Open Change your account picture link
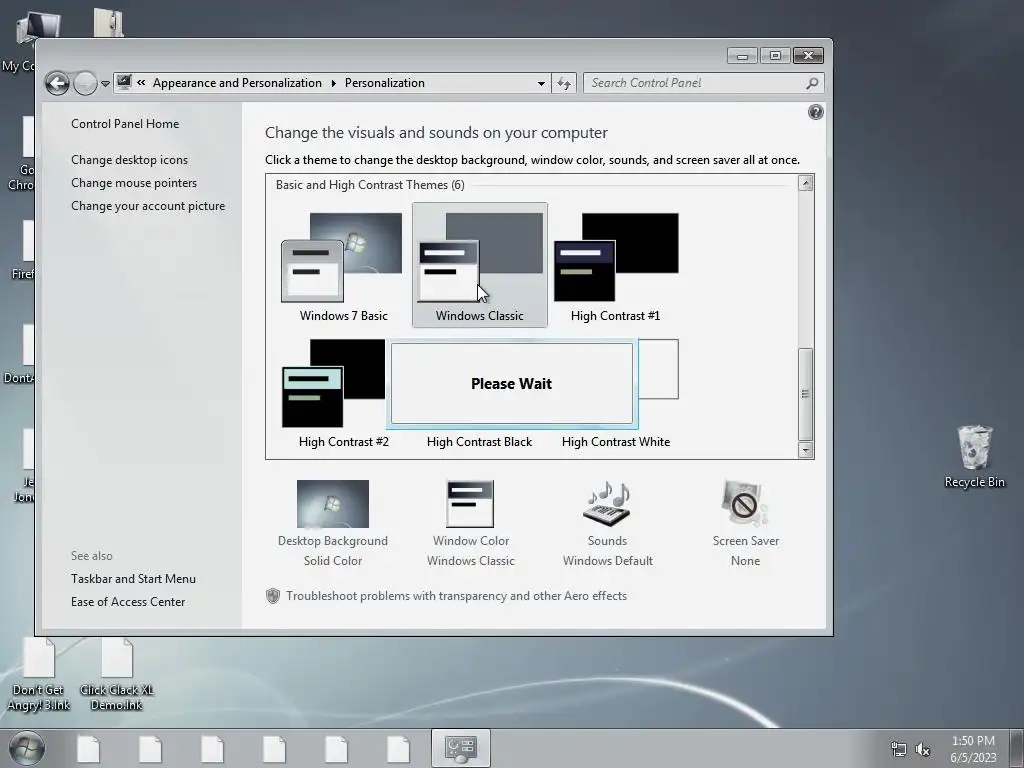The width and height of the screenshot is (1024, 768). [148, 206]
